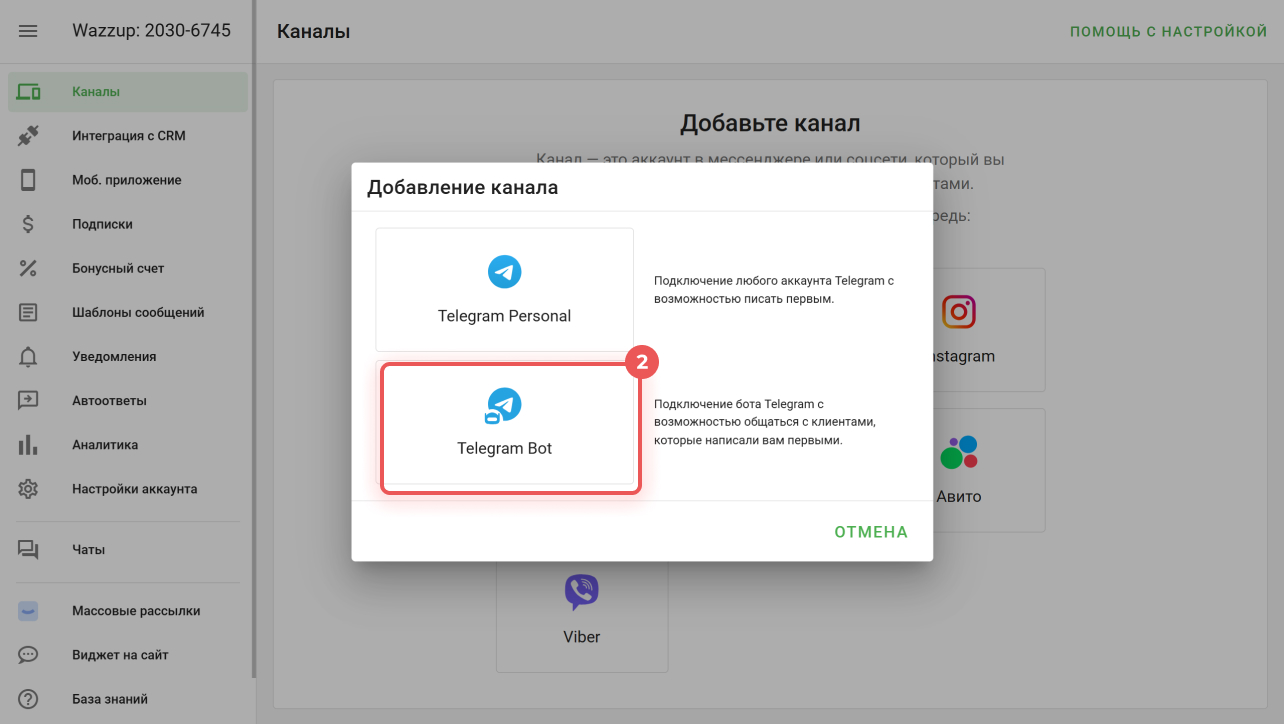Open the hamburger menu icon
This screenshot has width=1284, height=724.
coord(28,31)
